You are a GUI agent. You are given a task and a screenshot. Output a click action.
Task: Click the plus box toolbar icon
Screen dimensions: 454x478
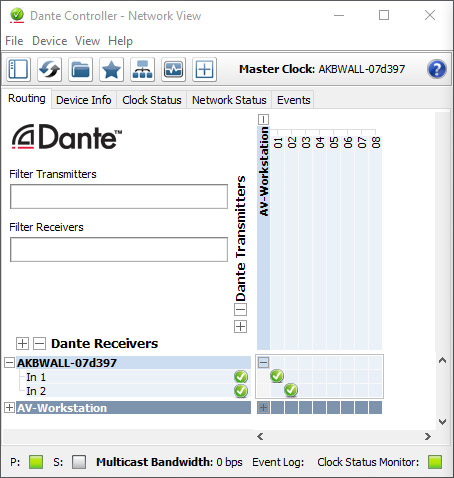pos(204,69)
